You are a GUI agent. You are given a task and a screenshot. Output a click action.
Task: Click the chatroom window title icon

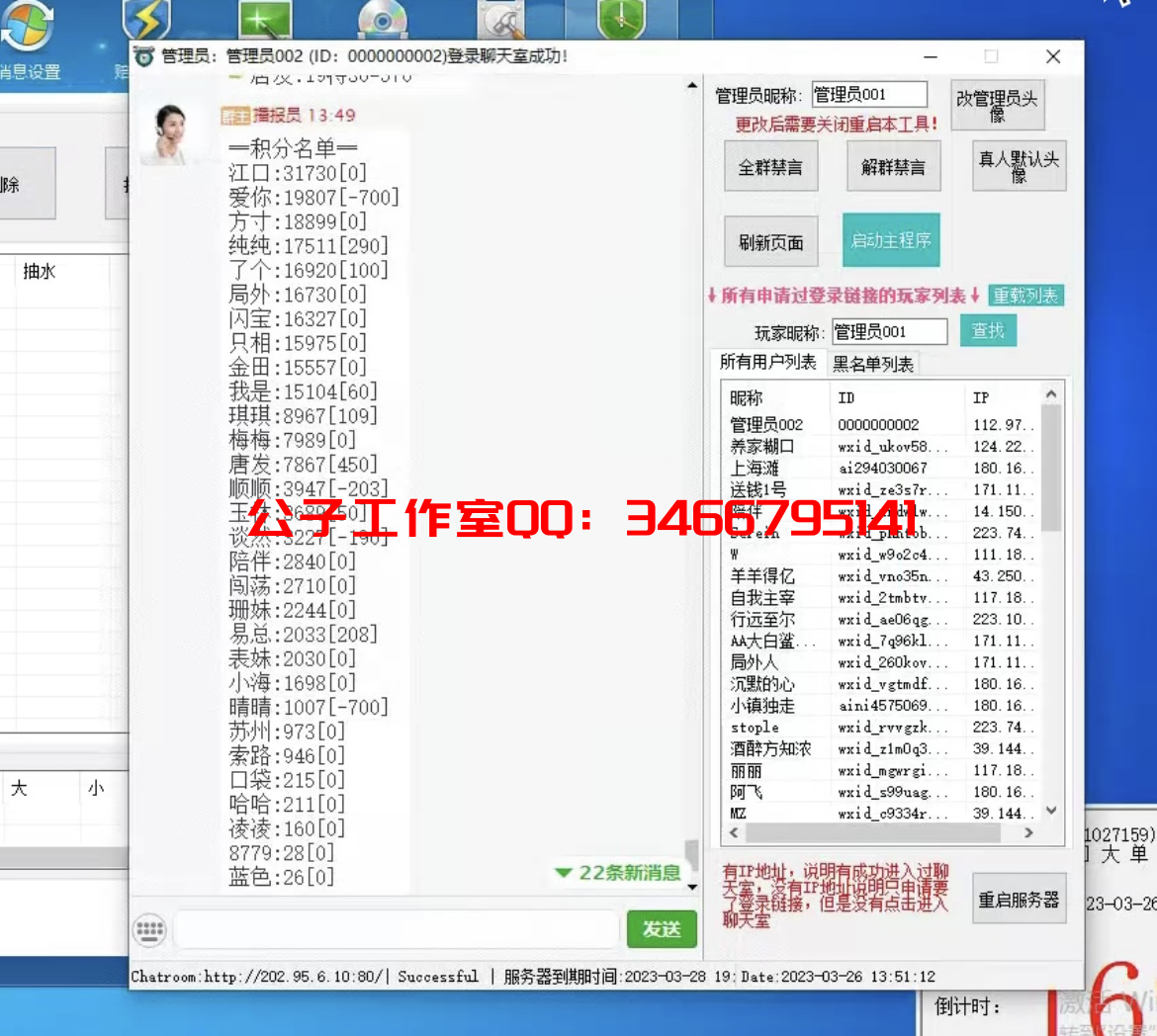coord(144,56)
